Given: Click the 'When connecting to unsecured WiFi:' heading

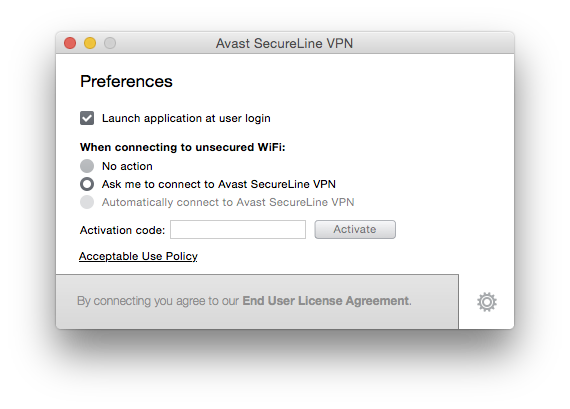Looking at the screenshot, I should (x=182, y=147).
